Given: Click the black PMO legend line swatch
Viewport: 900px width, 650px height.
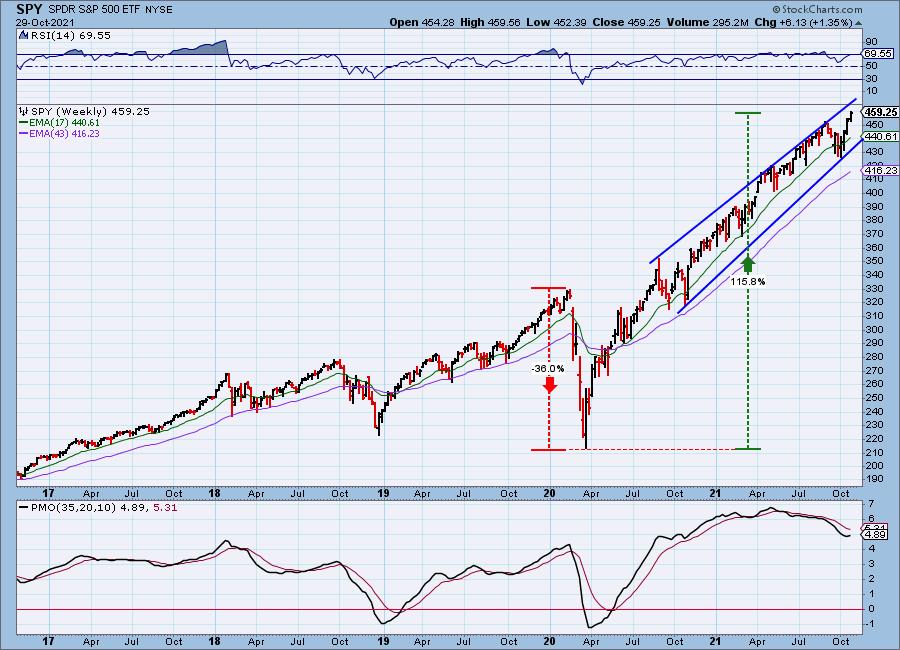Looking at the screenshot, I should tap(24, 508).
